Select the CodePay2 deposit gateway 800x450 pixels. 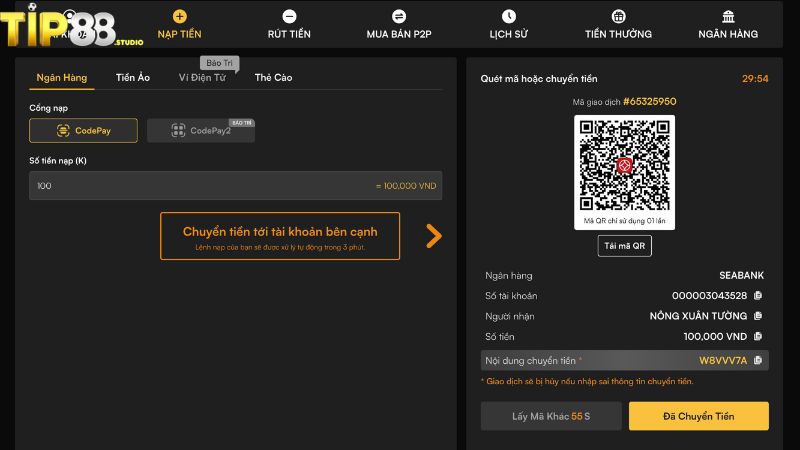(201, 131)
